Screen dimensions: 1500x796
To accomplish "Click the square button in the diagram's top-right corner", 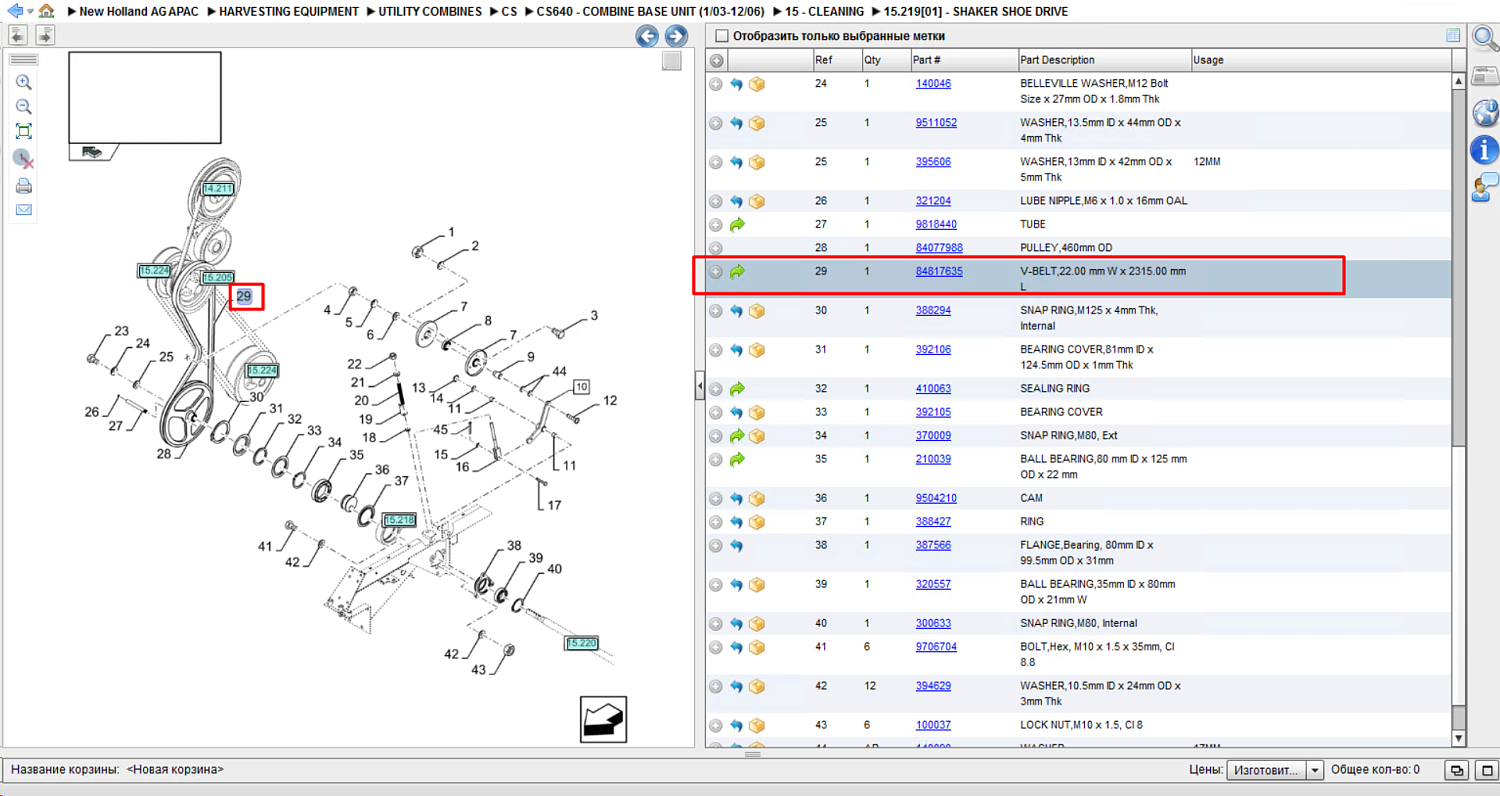I will 672,61.
